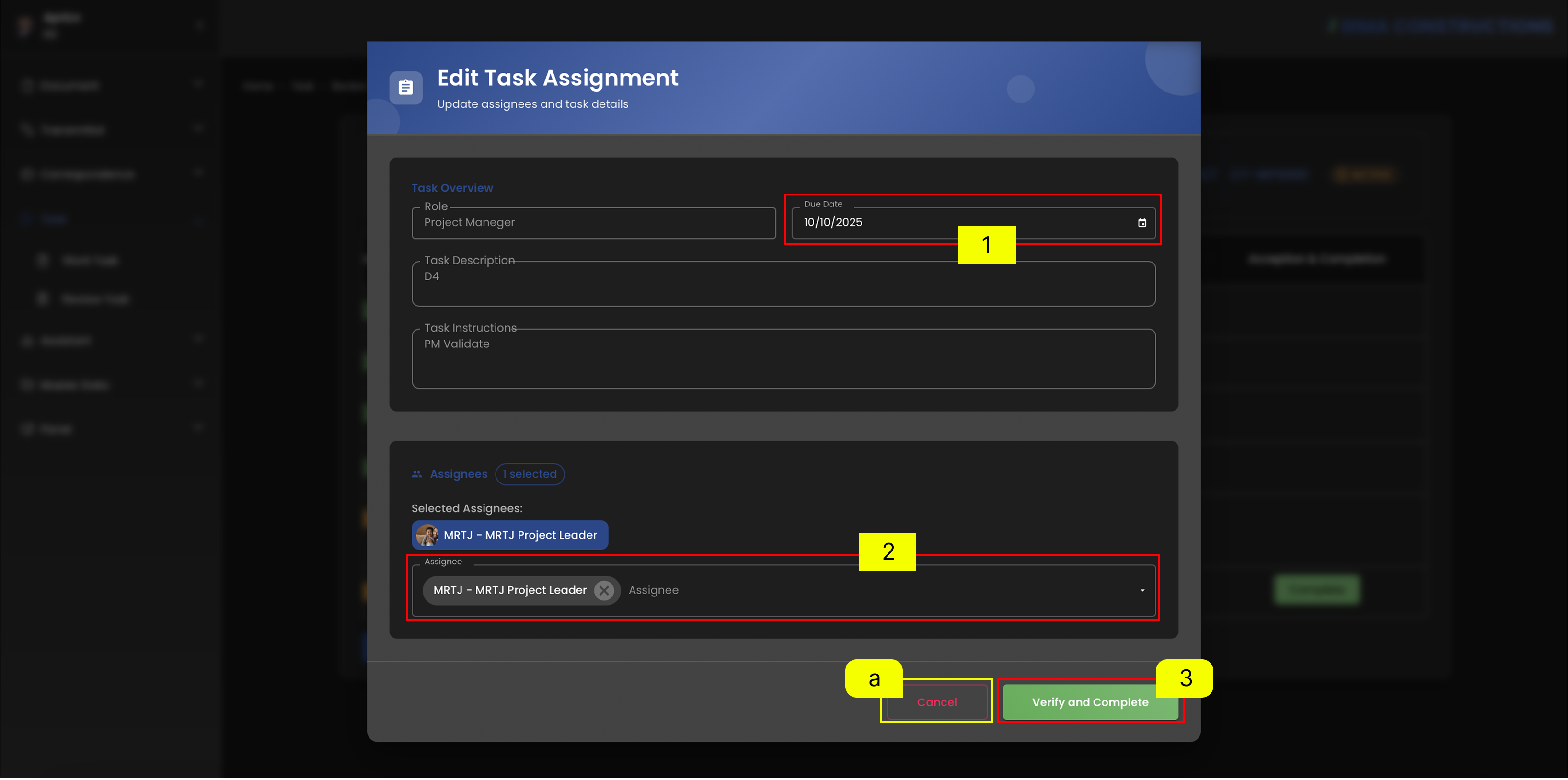Focus the Due Date field 10/10/2025

point(973,223)
